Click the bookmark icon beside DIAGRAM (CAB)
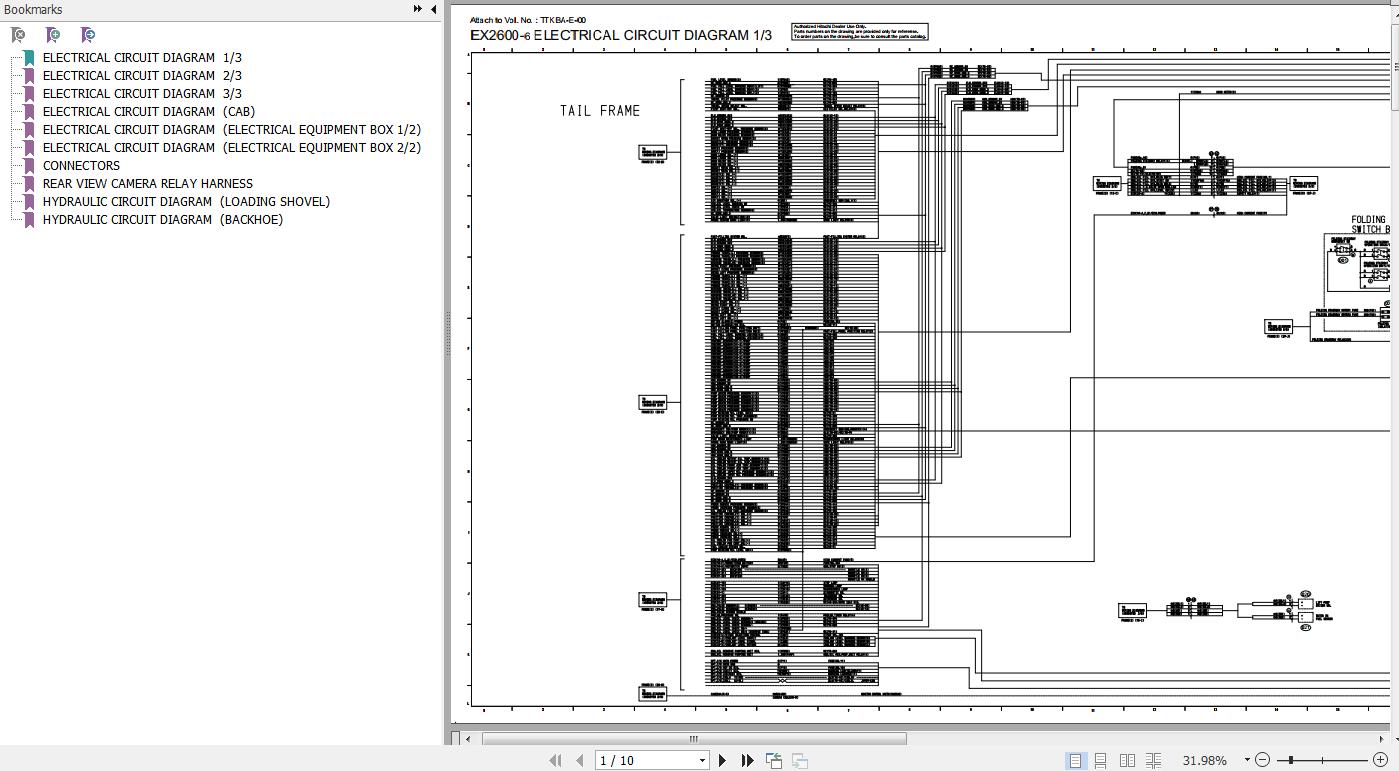The width and height of the screenshot is (1399, 771). click(29, 112)
